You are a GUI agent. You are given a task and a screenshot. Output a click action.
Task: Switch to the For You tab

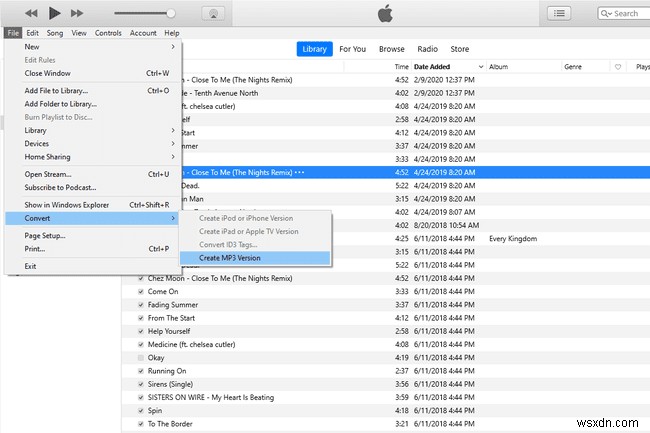point(352,49)
